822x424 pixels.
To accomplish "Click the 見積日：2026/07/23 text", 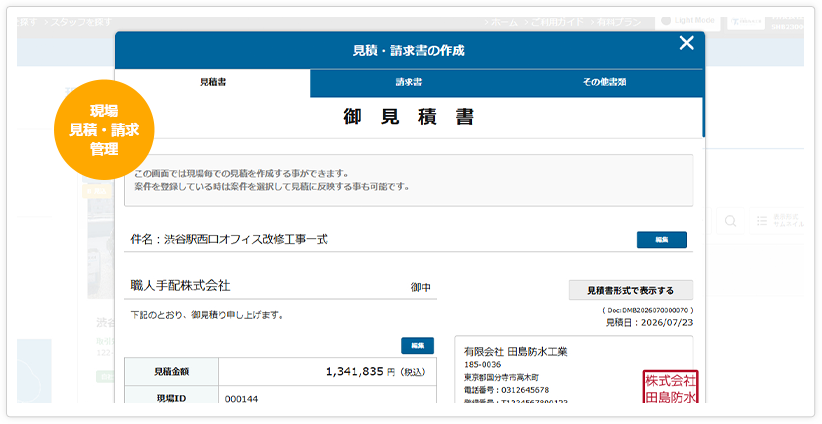I will coord(649,322).
